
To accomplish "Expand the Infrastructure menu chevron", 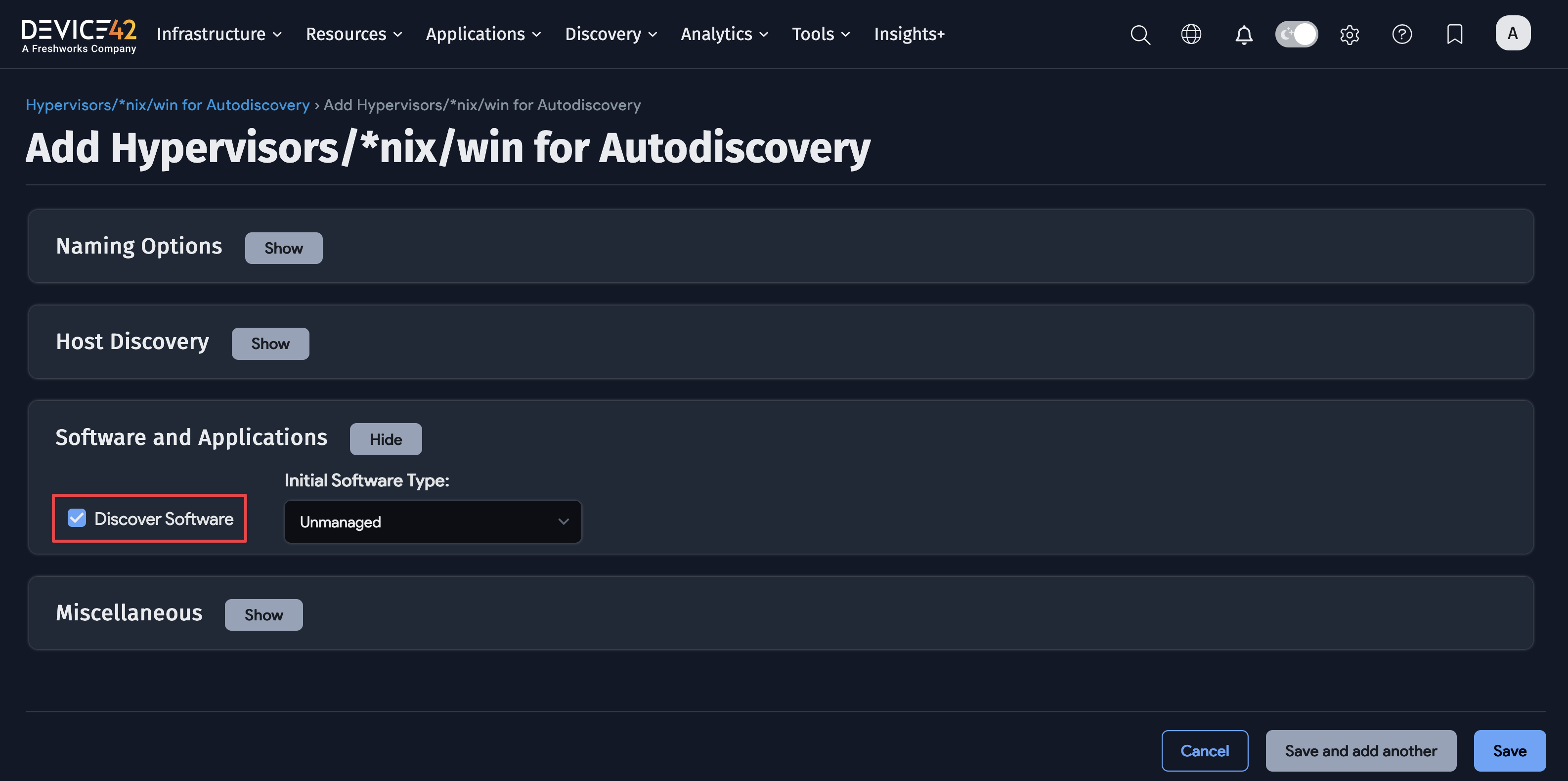I will tap(278, 35).
